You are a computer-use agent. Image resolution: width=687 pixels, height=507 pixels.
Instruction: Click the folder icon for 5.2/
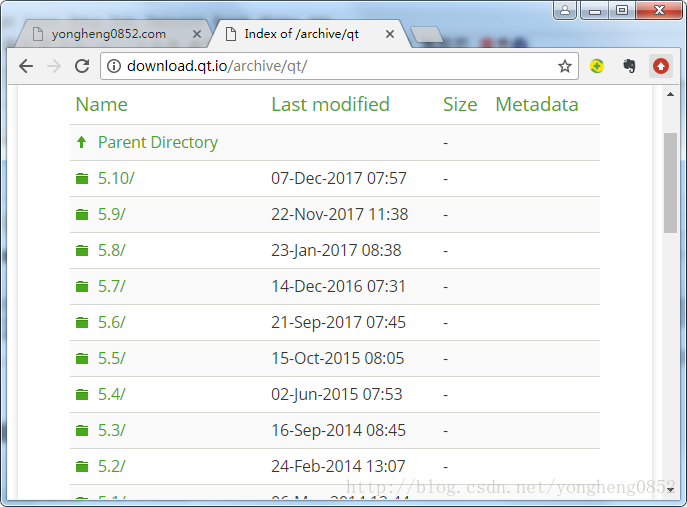click(x=82, y=466)
